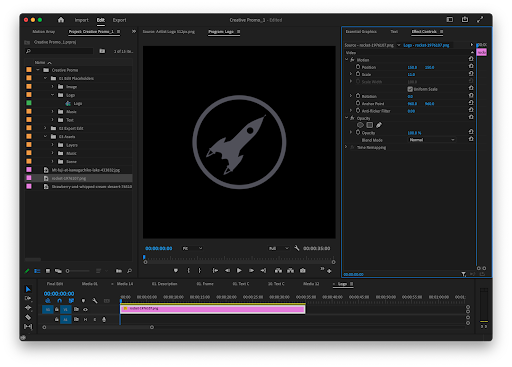Toggle Opacity animation stopwatch
The width and height of the screenshot is (512, 367).
pyautogui.click(x=358, y=132)
